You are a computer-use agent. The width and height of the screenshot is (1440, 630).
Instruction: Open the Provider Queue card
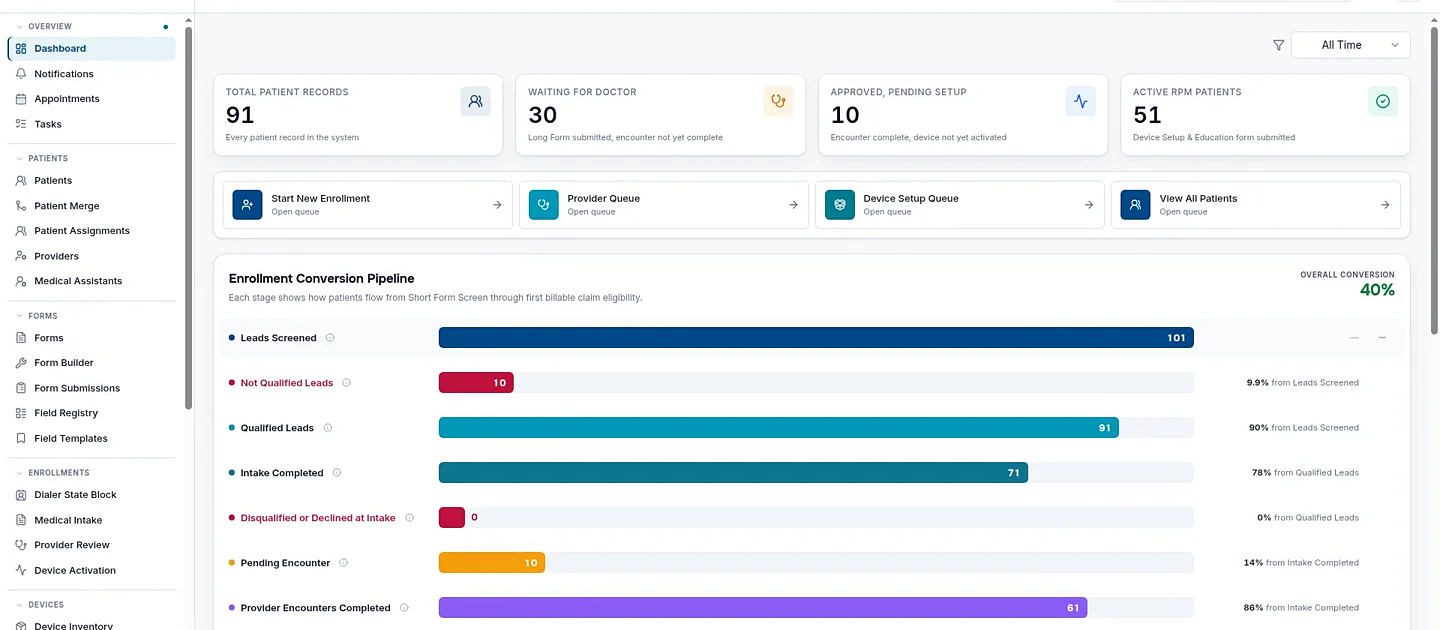tap(663, 205)
